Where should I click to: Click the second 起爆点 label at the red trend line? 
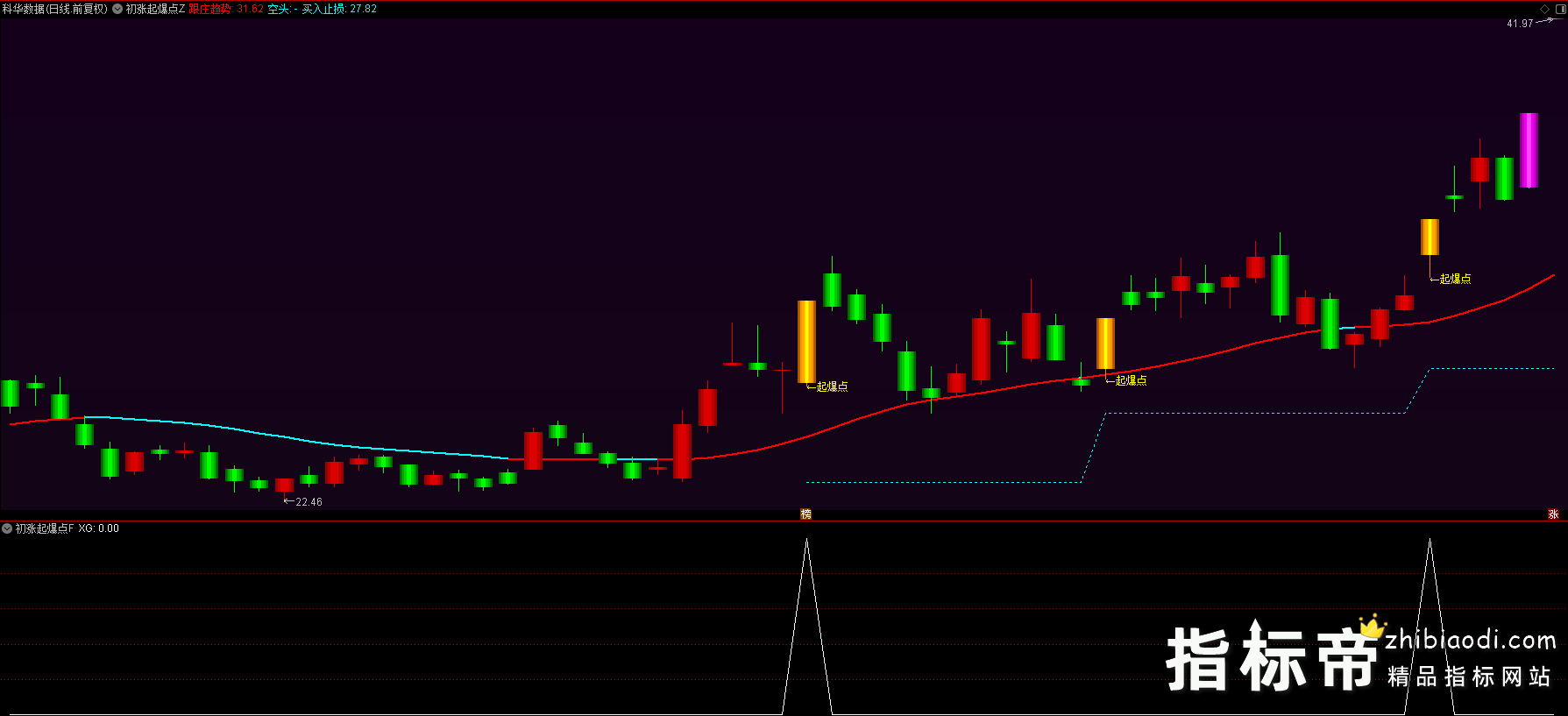pos(1131,380)
